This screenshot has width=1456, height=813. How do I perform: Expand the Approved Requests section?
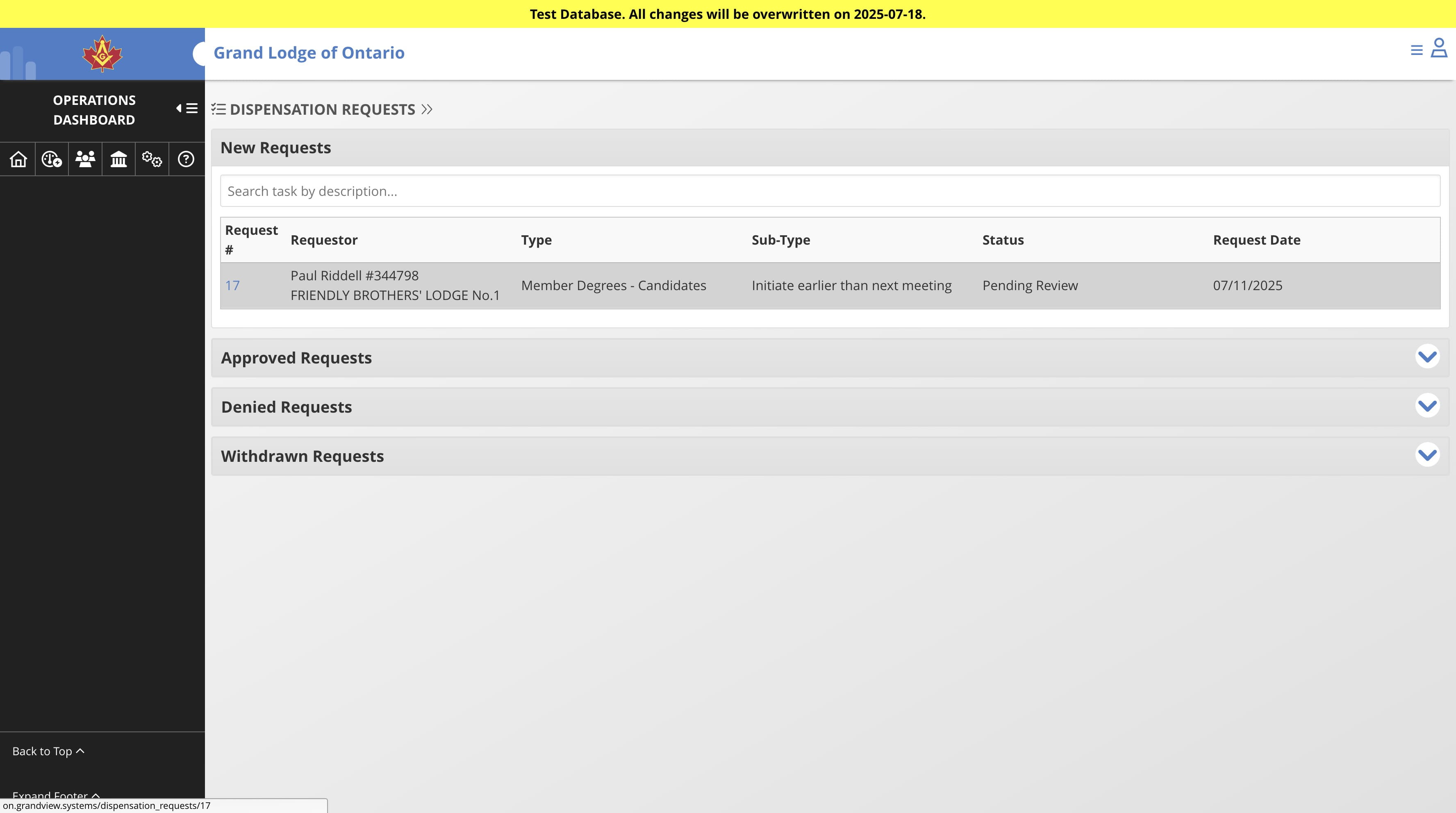[x=1427, y=357]
